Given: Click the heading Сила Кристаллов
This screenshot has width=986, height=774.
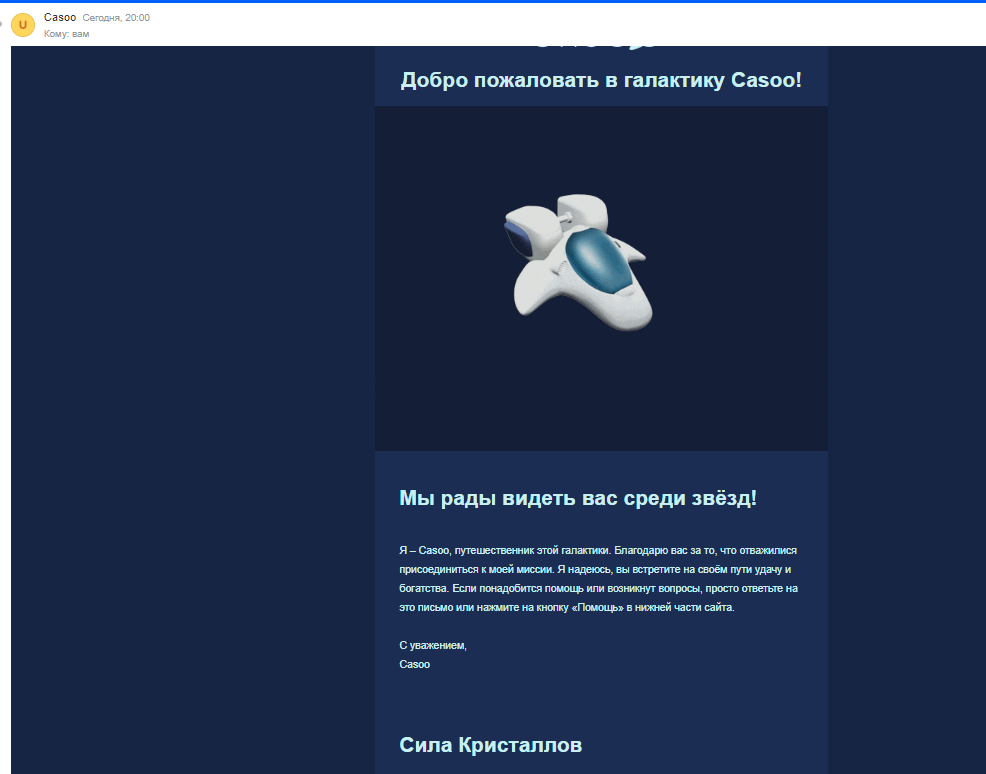Looking at the screenshot, I should (x=490, y=744).
